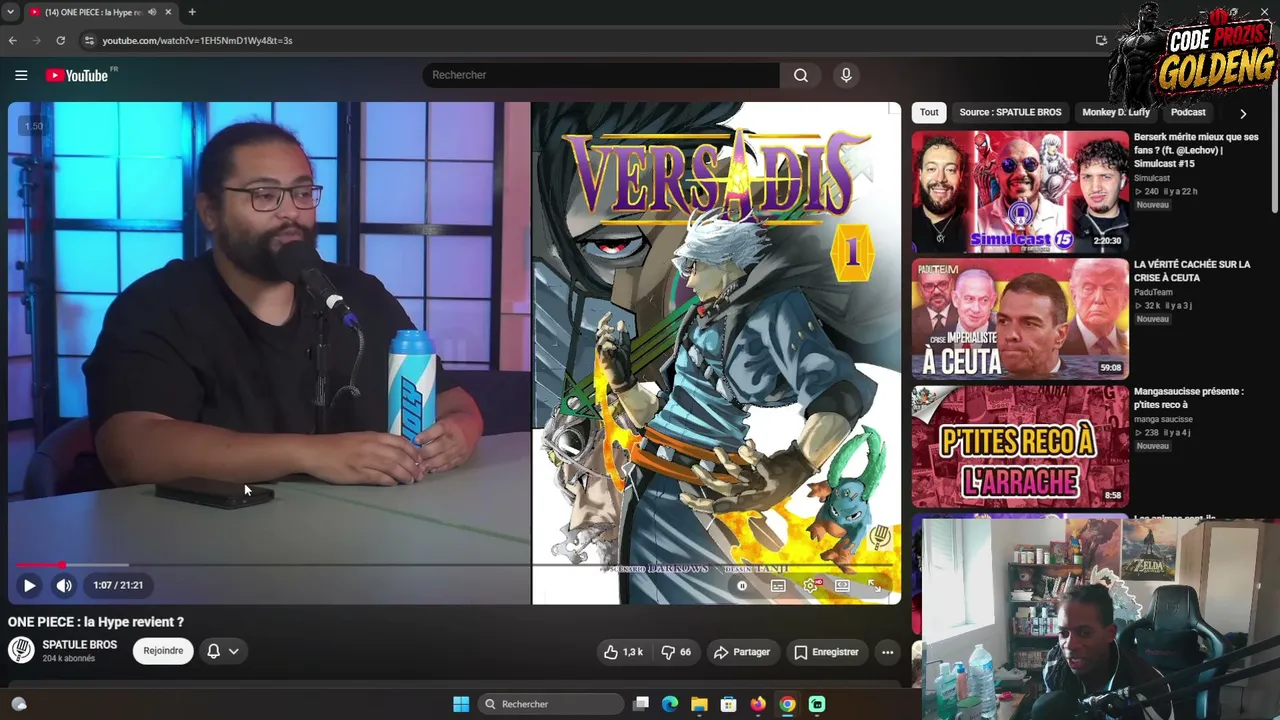Viewport: 1280px width, 720px height.
Task: Dislike the video
Action: coord(676,652)
